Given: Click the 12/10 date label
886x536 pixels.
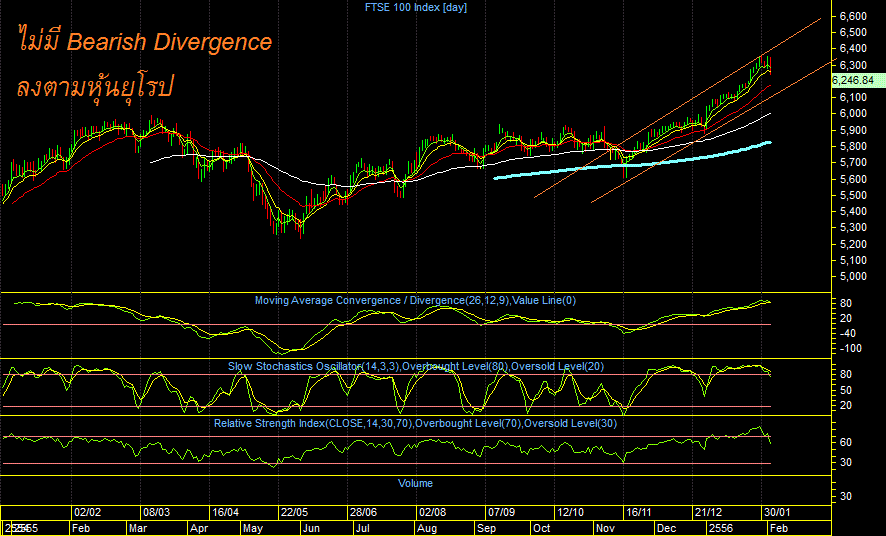Looking at the screenshot, I should pyautogui.click(x=570, y=513).
